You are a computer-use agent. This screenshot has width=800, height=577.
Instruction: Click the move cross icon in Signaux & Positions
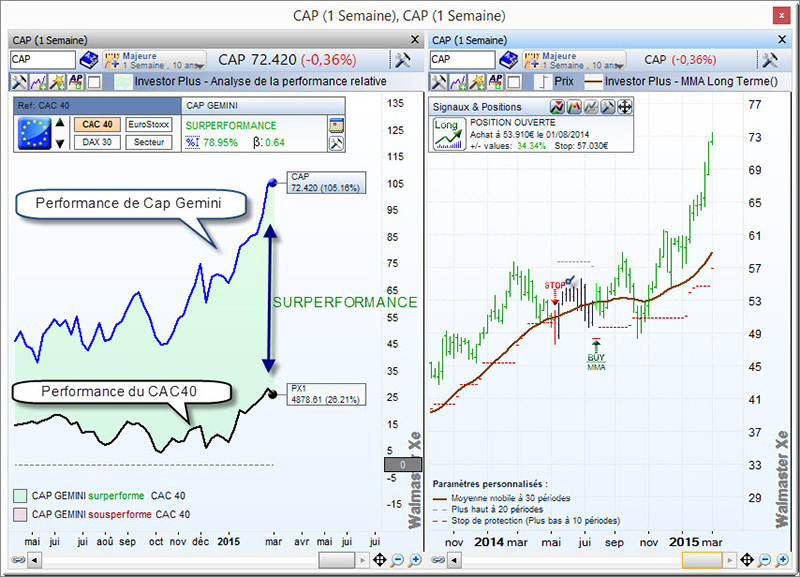(624, 107)
